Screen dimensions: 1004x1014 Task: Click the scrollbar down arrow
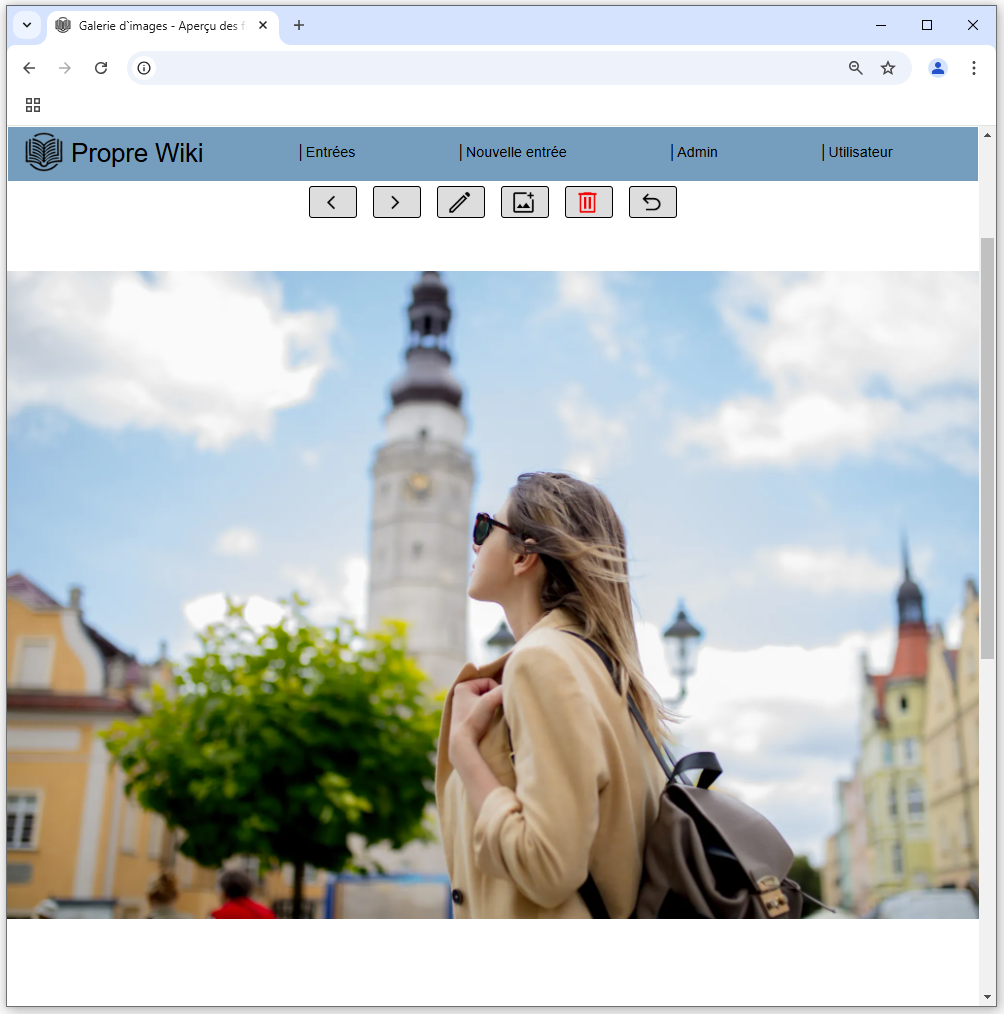pyautogui.click(x=987, y=997)
